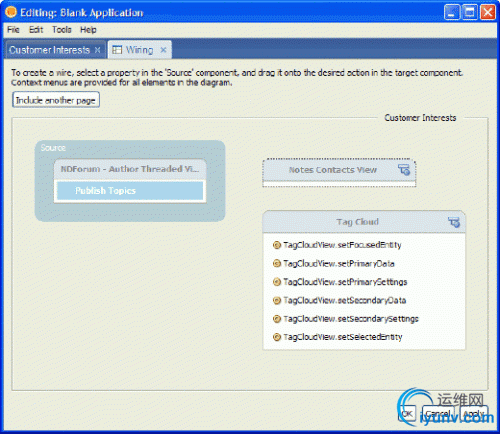This screenshot has height=434, width=500.
Task: Click the OK button
Action: click(407, 414)
